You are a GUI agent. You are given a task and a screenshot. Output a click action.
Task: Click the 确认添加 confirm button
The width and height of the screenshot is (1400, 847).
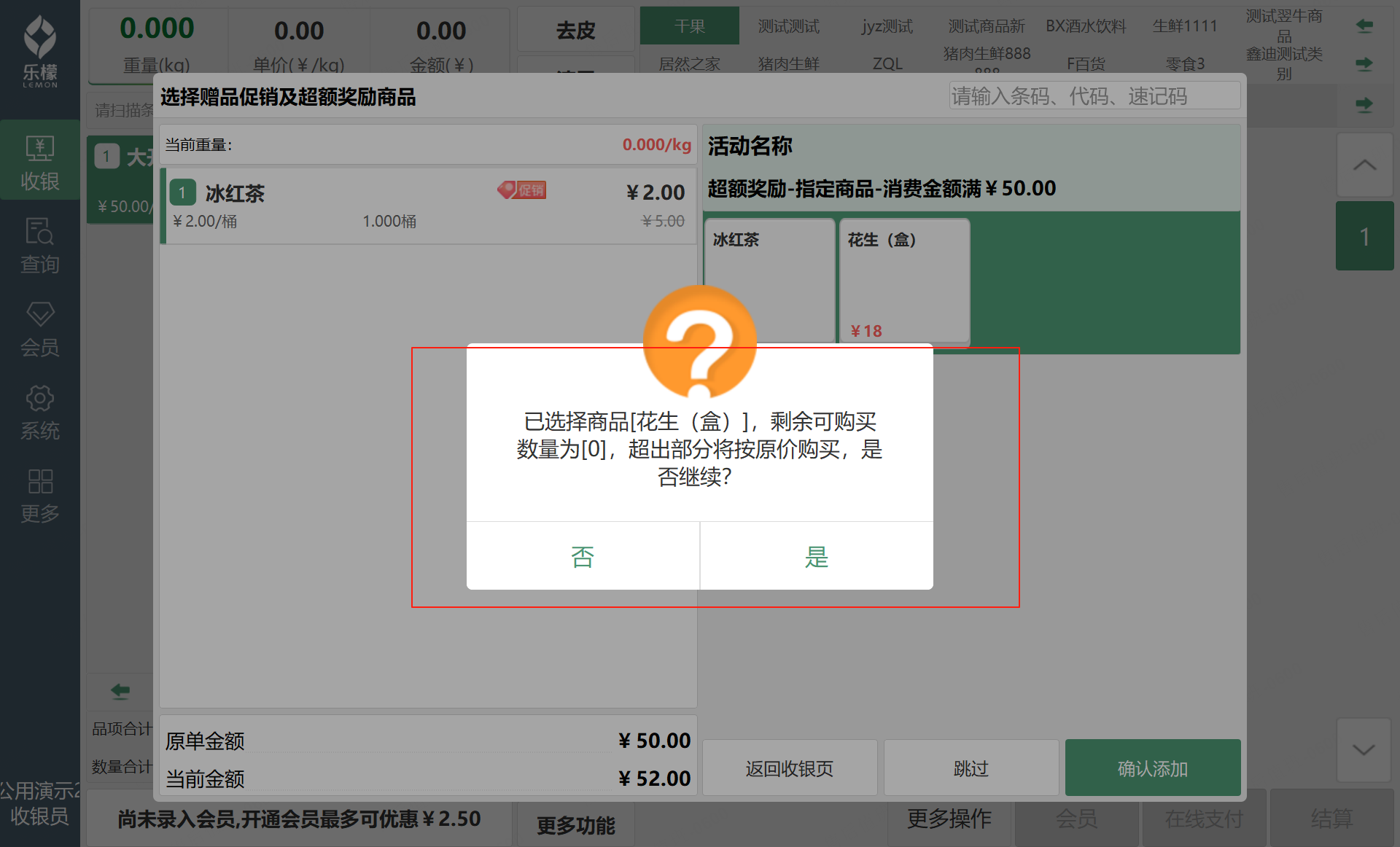pyautogui.click(x=1153, y=768)
